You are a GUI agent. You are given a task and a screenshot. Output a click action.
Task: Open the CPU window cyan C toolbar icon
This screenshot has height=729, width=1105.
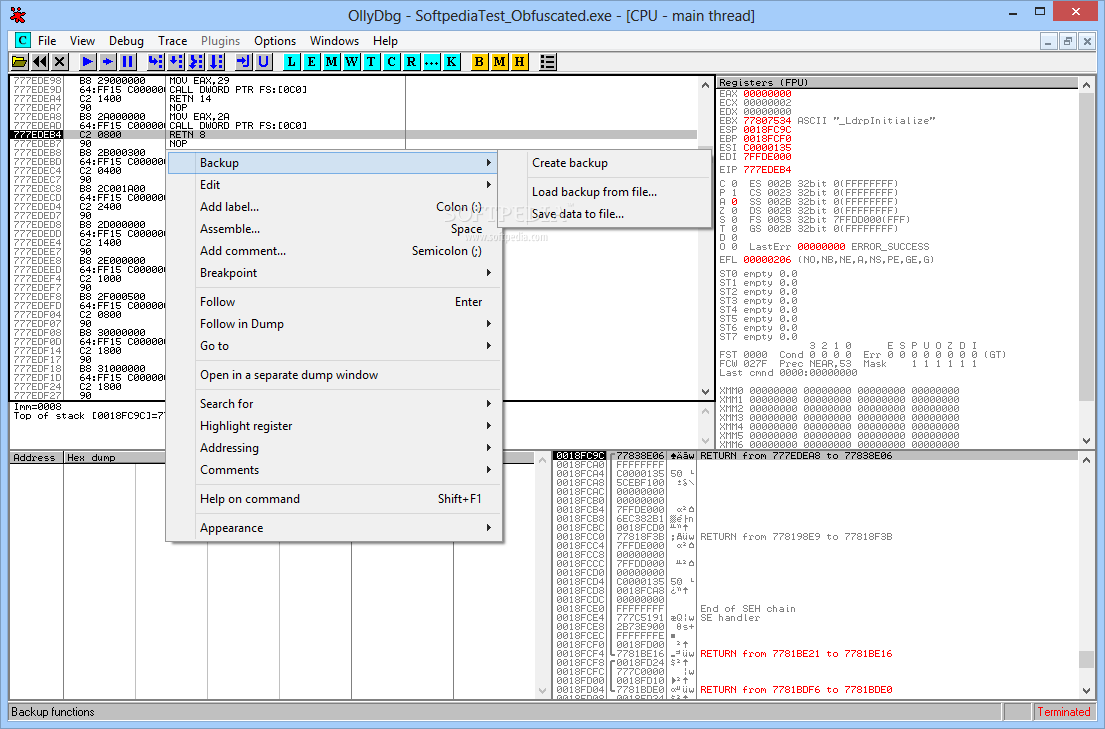click(392, 62)
